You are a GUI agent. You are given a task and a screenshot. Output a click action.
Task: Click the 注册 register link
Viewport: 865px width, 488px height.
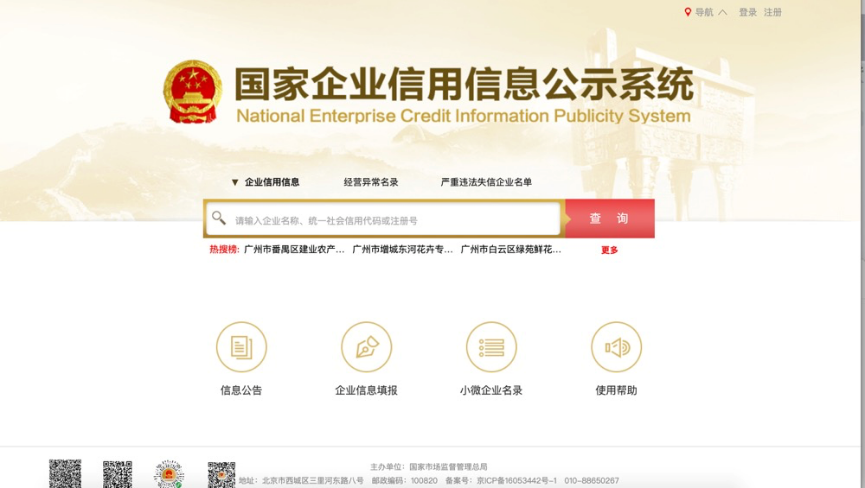772,12
